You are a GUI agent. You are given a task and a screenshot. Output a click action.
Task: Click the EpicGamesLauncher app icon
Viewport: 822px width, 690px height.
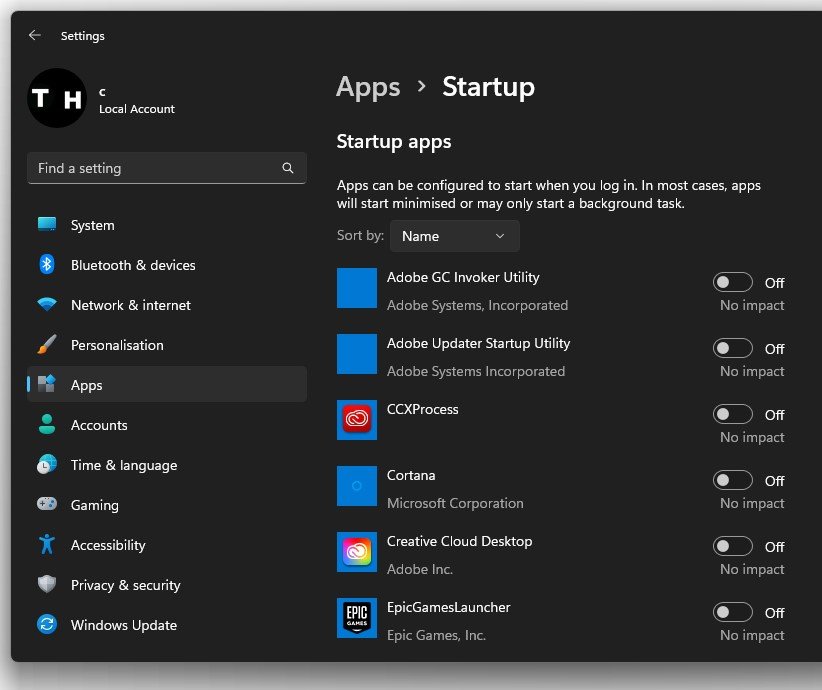point(357,618)
